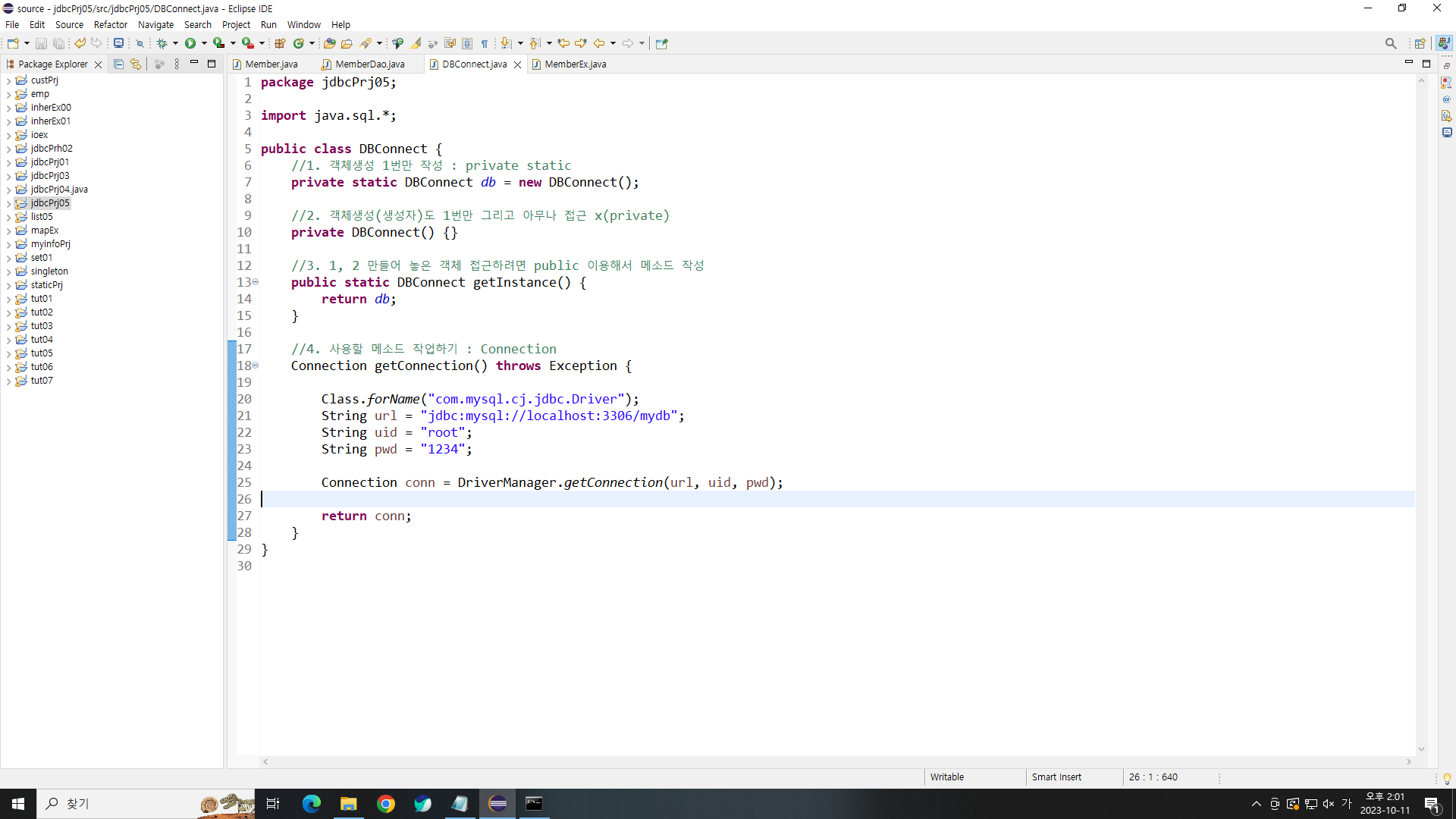Click Collapse All in Package Explorer

(118, 64)
